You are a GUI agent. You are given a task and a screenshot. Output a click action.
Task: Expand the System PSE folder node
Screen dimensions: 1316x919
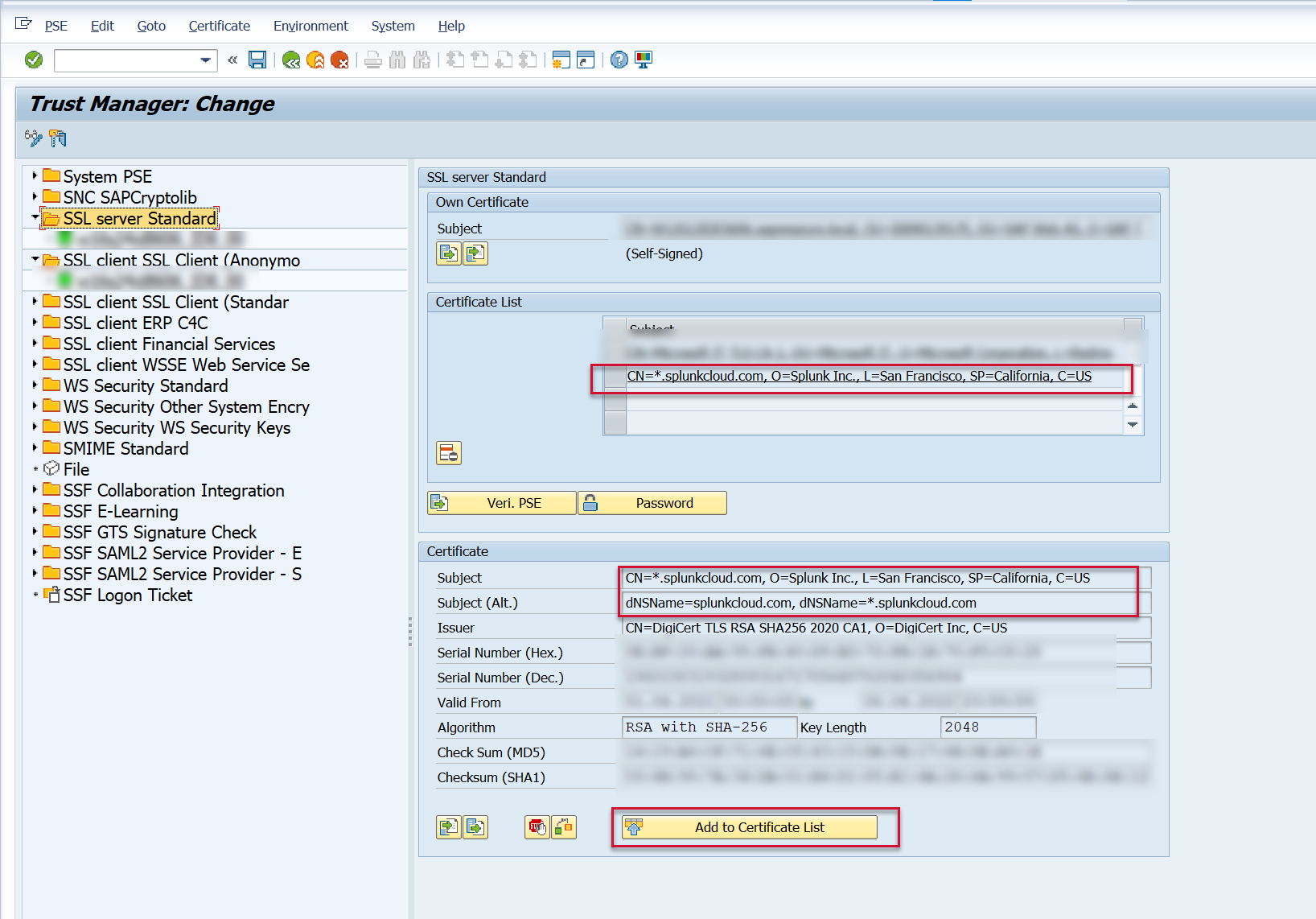click(35, 175)
